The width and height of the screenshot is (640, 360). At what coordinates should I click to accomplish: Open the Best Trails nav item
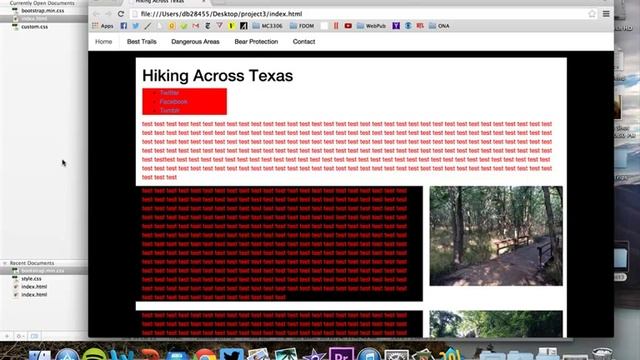[142, 42]
